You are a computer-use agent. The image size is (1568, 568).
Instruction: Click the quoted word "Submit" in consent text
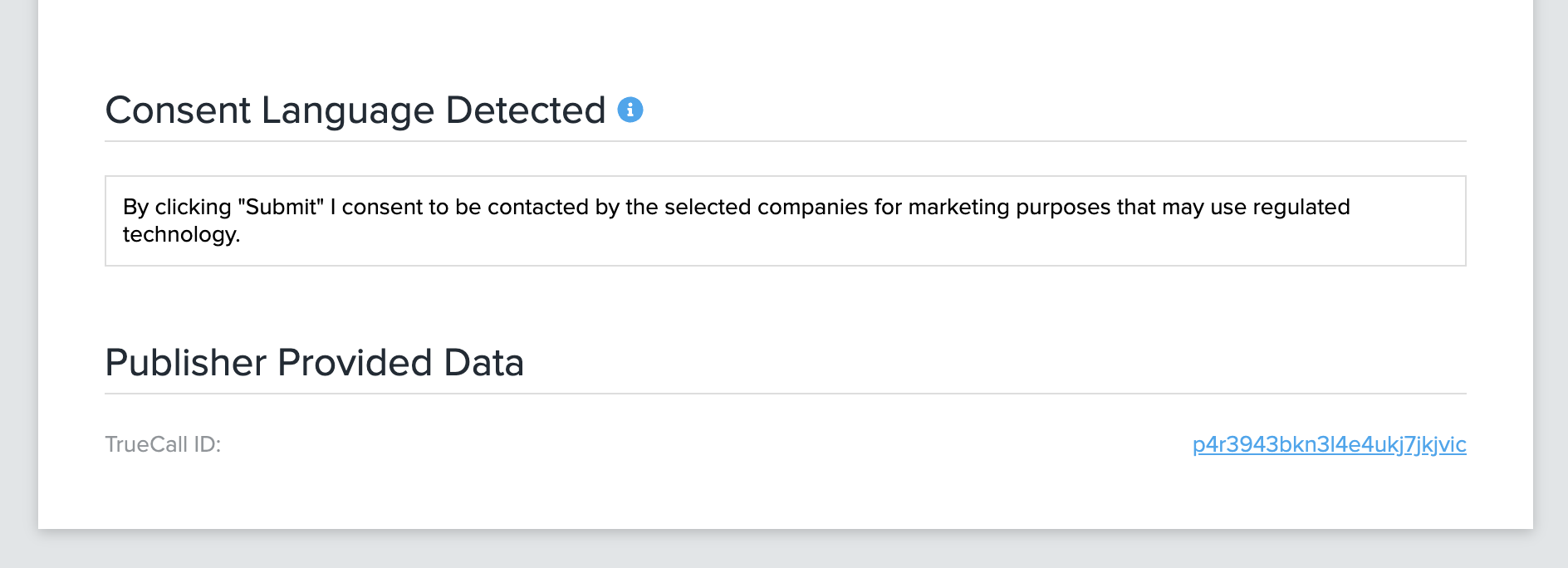[x=281, y=207]
